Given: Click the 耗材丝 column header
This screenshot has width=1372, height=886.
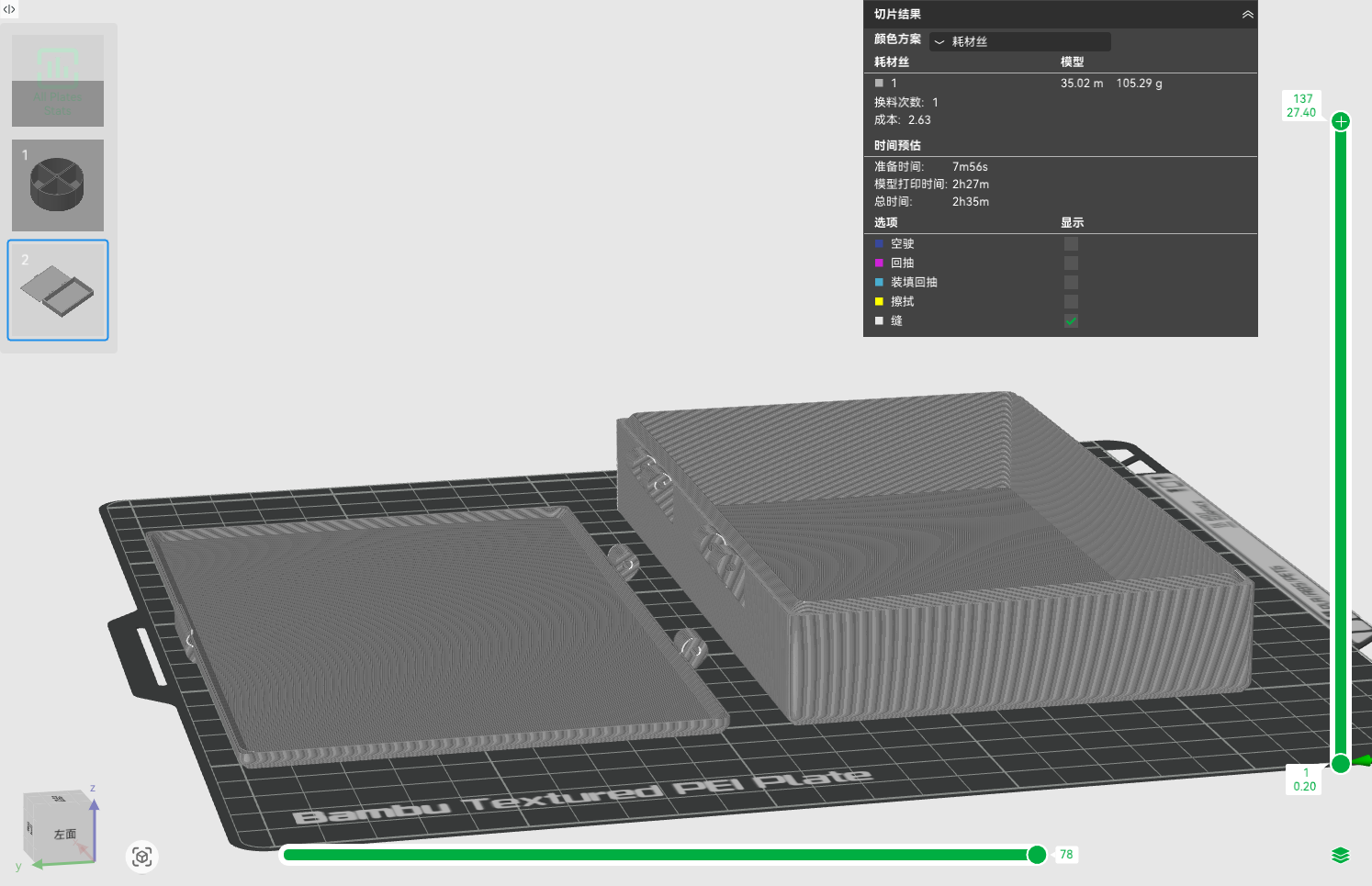Looking at the screenshot, I should [x=892, y=62].
